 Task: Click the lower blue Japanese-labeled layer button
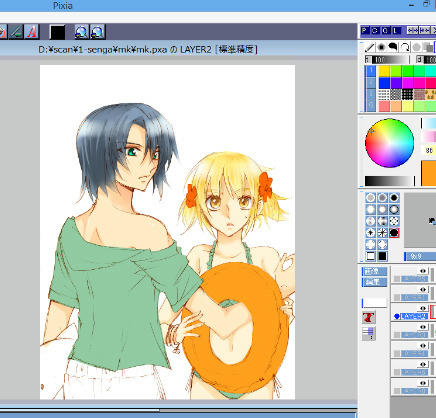(374, 282)
